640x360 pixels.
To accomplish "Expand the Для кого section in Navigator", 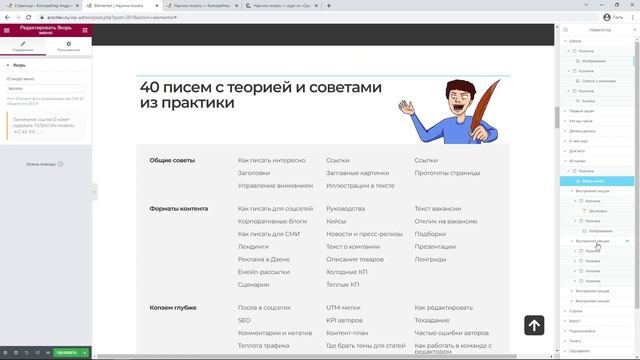I will coord(565,151).
